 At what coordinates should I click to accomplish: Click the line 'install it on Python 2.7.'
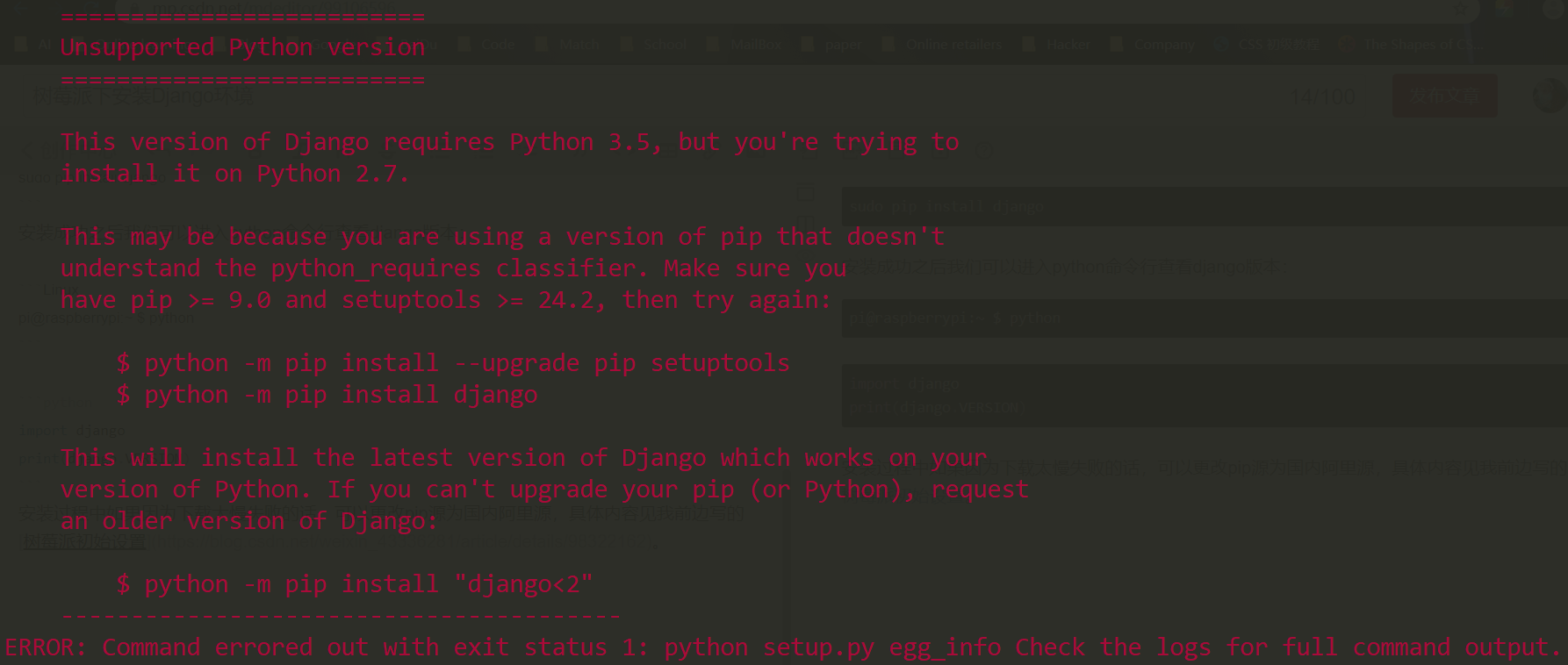pos(235,174)
